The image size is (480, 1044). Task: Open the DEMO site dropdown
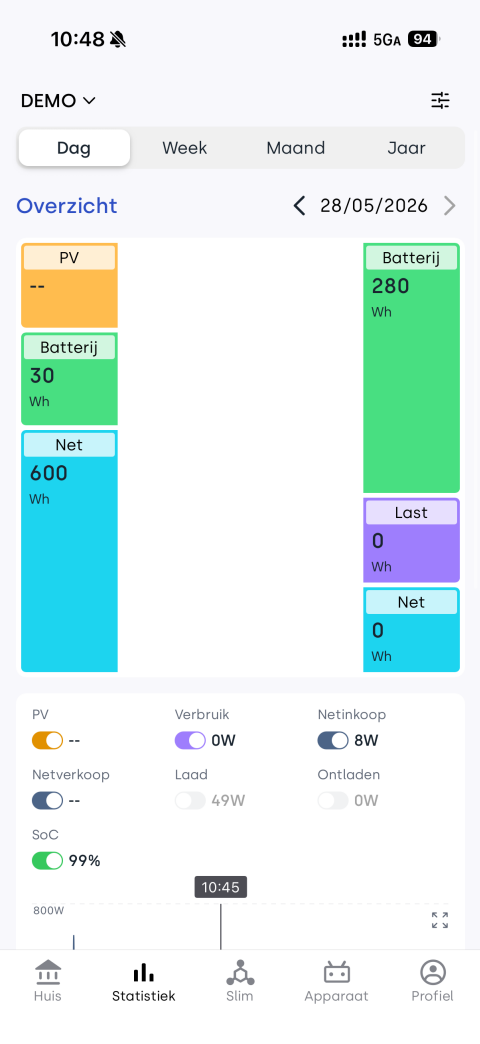click(59, 101)
